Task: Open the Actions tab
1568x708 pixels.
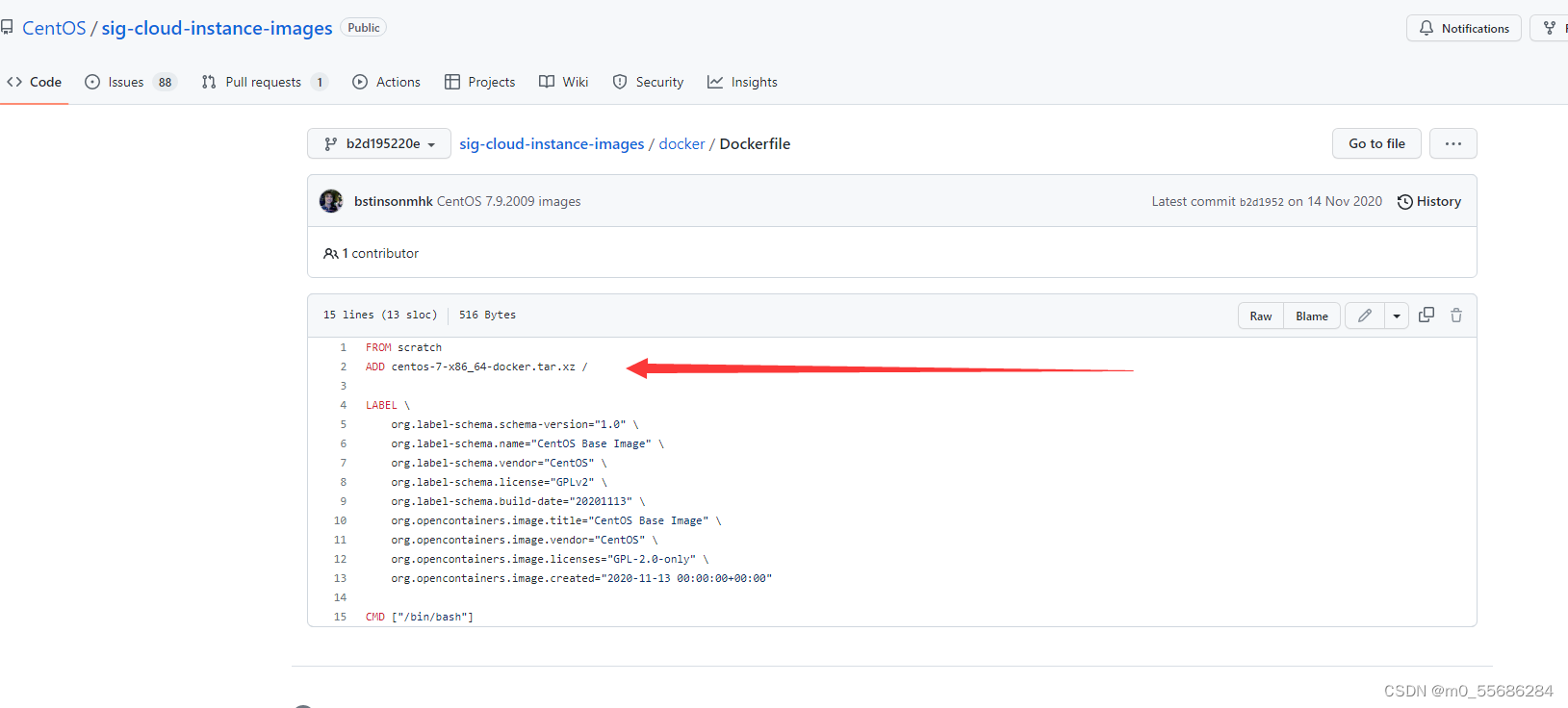Action: [x=387, y=82]
